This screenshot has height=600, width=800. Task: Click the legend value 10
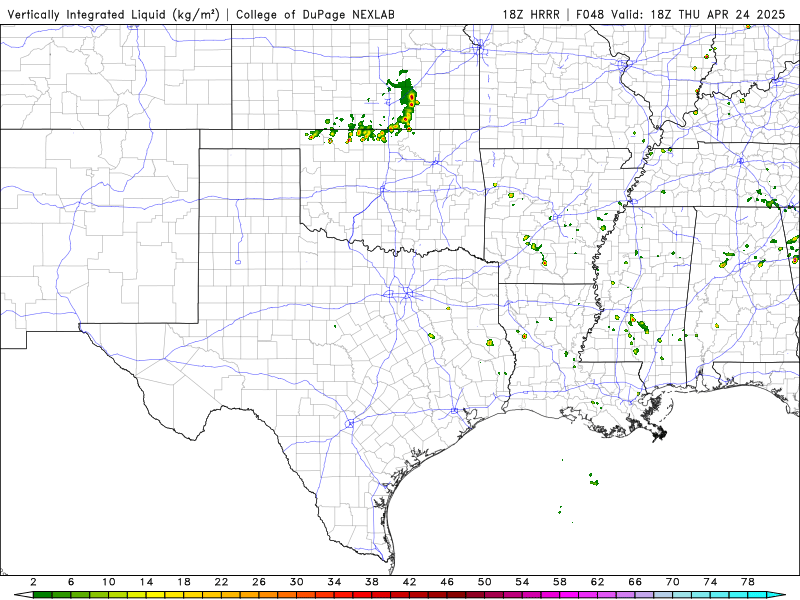(108, 582)
